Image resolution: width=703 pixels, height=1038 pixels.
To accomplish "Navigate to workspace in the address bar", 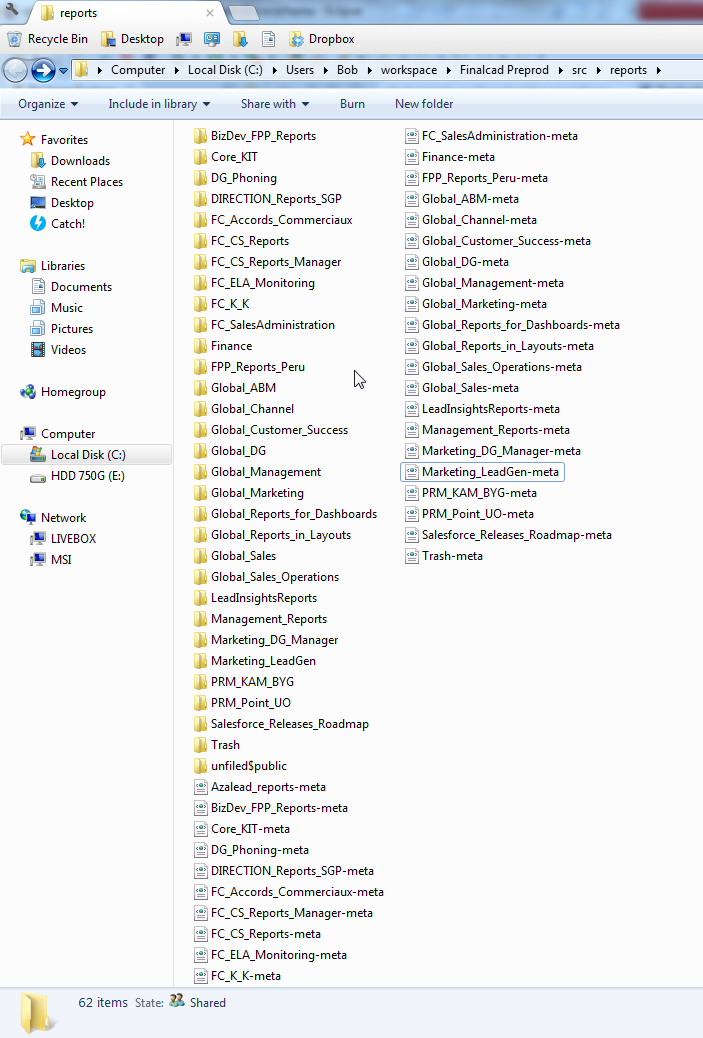I will [x=408, y=70].
